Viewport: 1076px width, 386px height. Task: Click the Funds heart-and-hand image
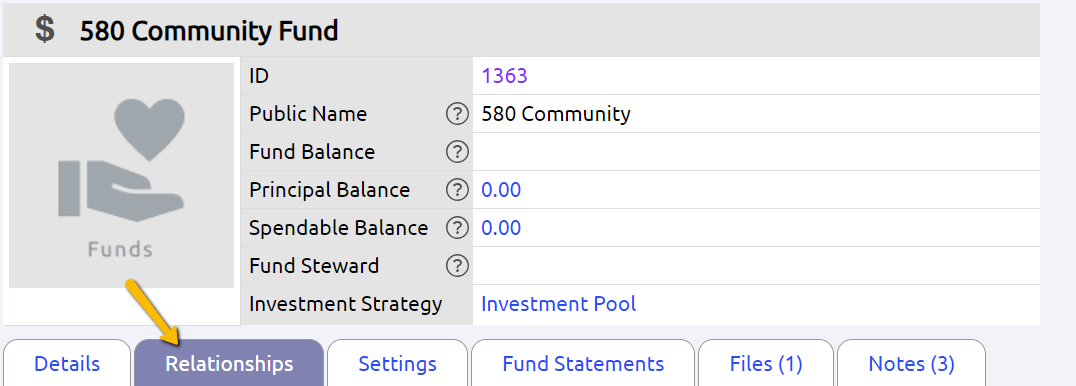[x=121, y=175]
